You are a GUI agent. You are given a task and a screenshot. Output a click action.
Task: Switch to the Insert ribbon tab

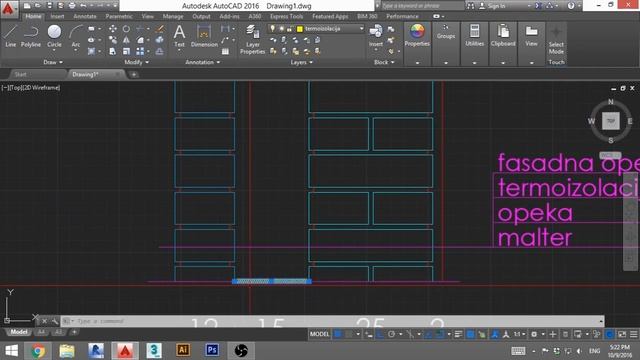(x=57, y=16)
